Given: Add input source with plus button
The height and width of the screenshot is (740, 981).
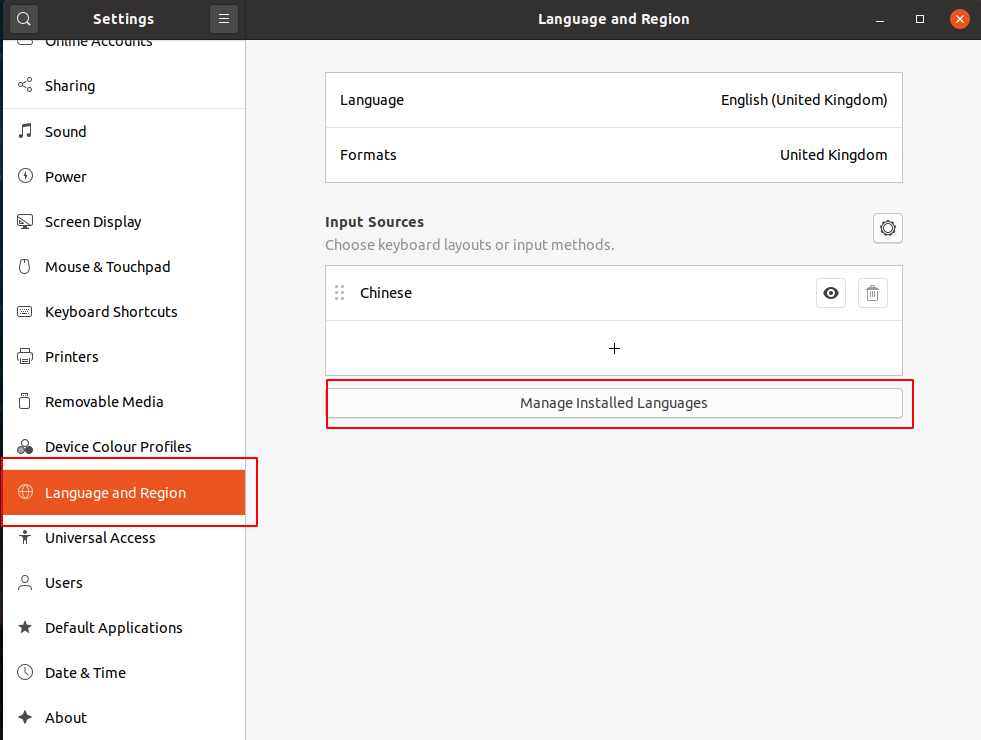Looking at the screenshot, I should (x=614, y=348).
